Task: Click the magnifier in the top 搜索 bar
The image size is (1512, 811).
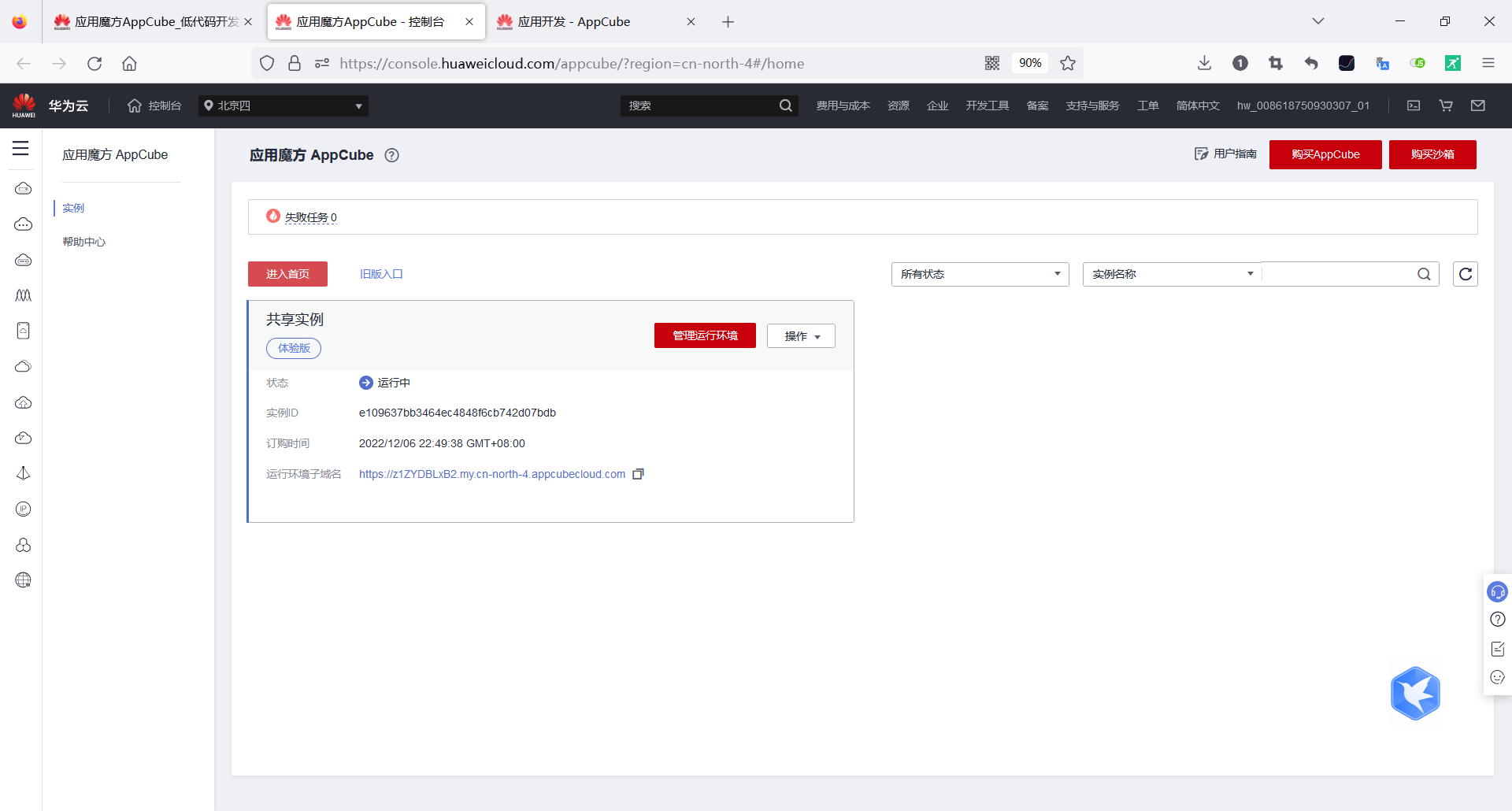Action: [785, 106]
